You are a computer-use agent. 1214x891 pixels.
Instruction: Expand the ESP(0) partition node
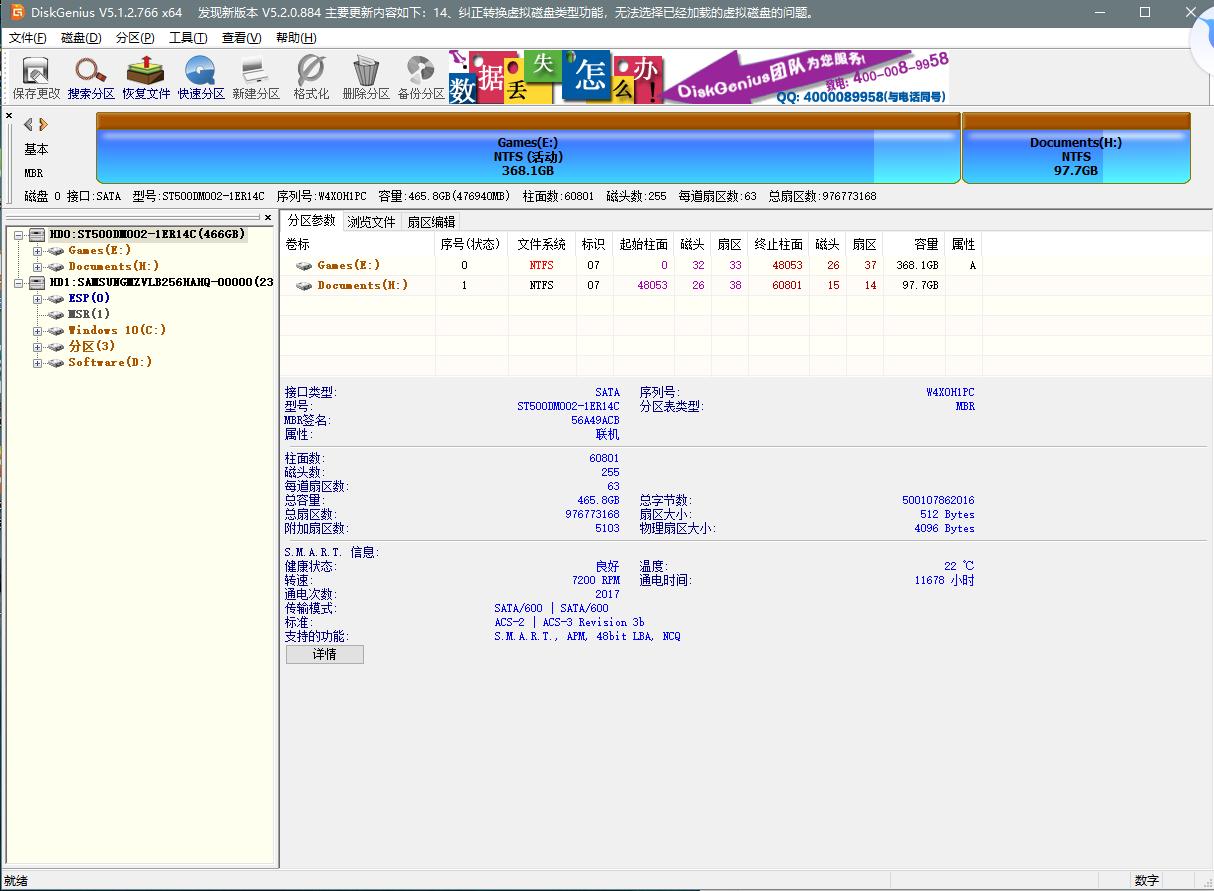tap(38, 298)
